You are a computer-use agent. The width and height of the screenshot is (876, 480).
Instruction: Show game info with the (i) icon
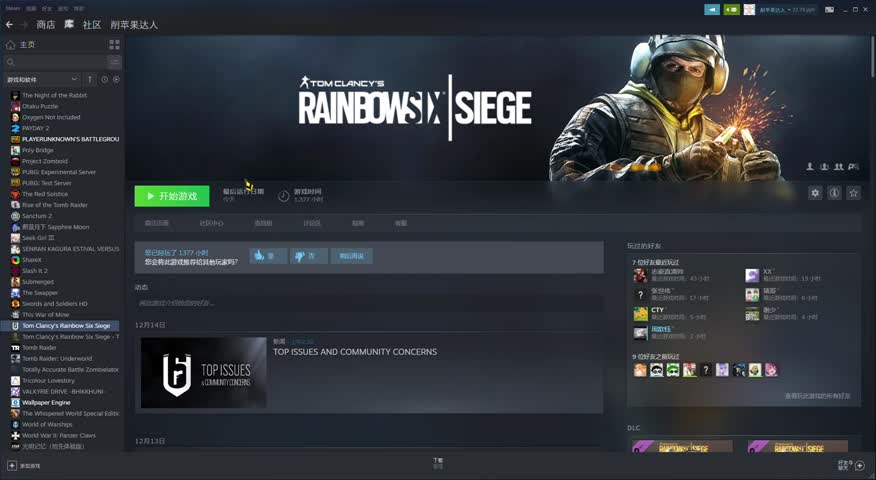834,193
